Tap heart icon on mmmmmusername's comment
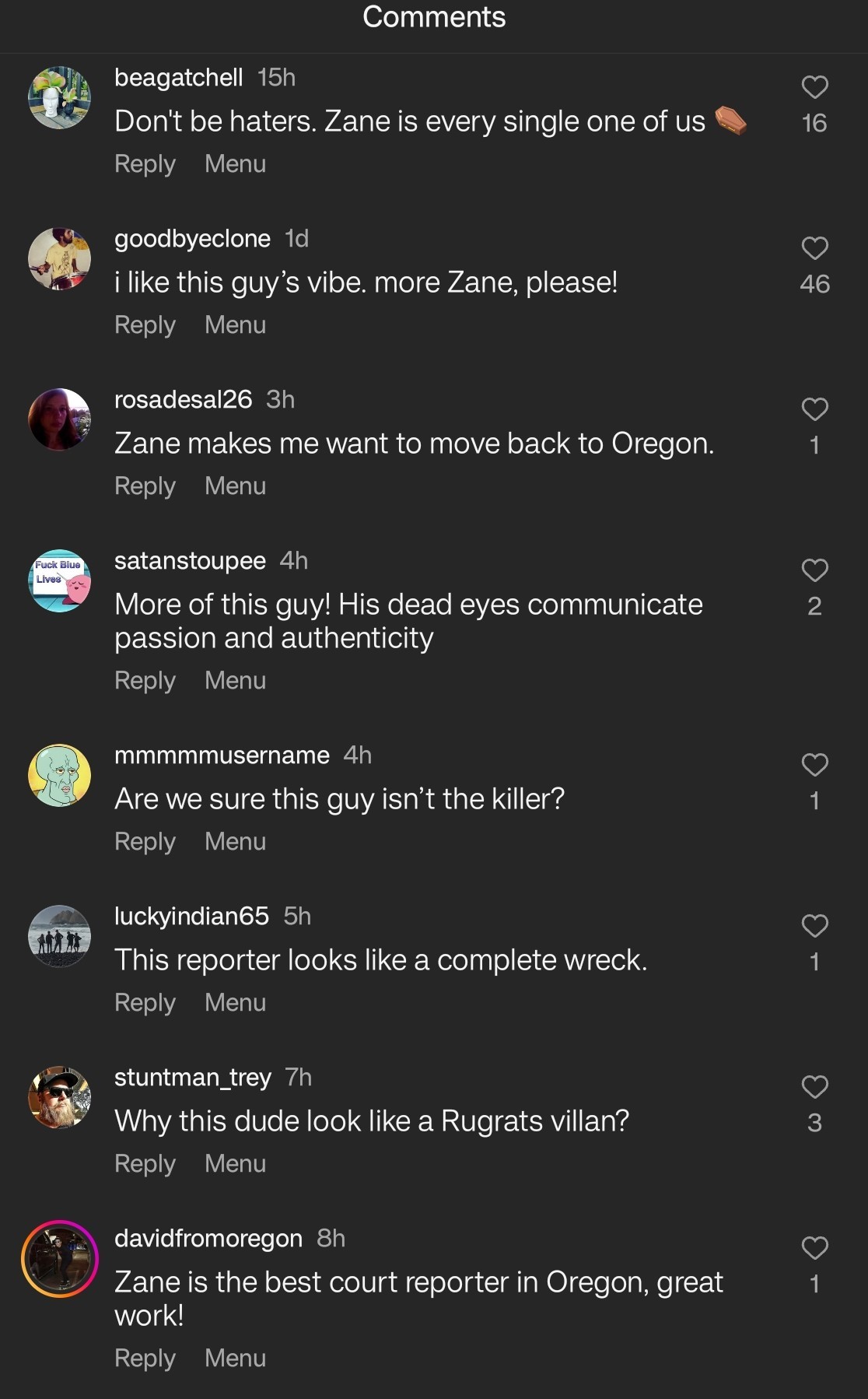 tap(814, 765)
